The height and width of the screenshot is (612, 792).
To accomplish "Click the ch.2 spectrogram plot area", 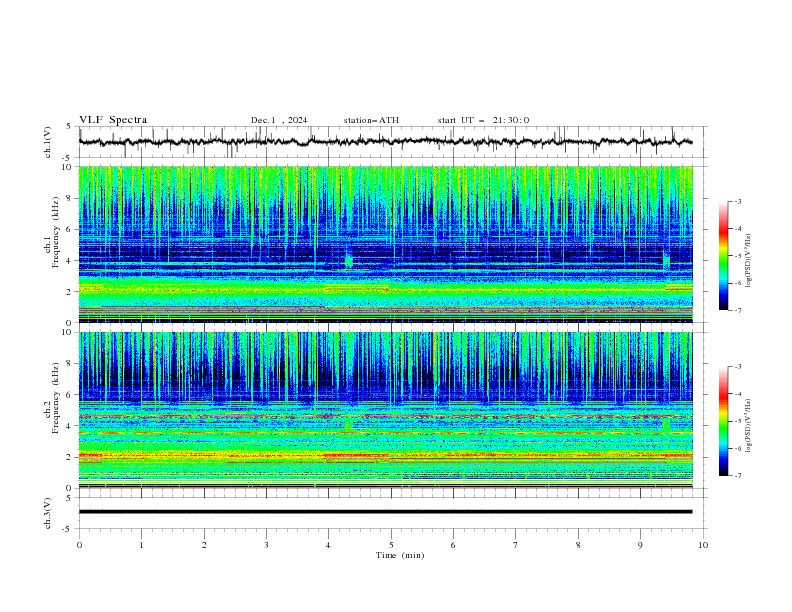I will pyautogui.click(x=385, y=410).
